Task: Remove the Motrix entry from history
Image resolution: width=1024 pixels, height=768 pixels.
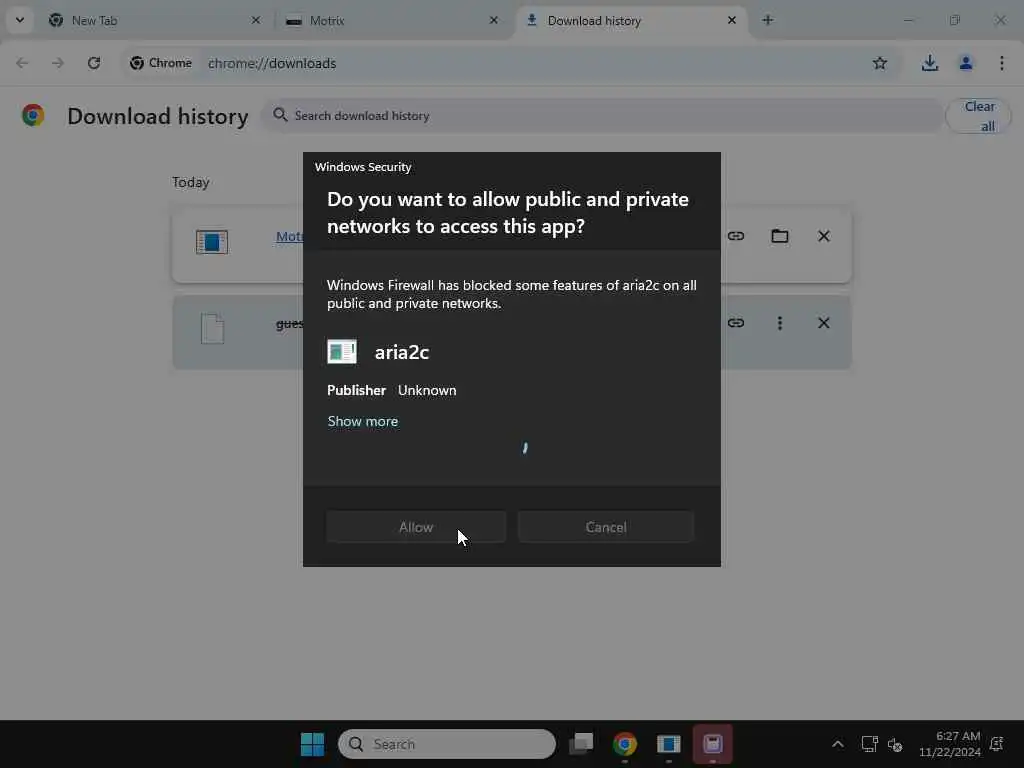Action: point(824,236)
